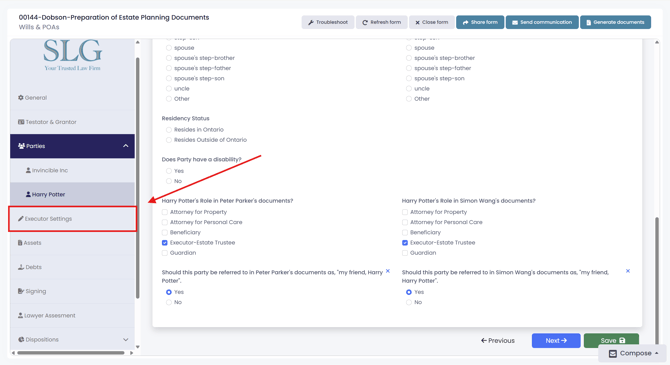The height and width of the screenshot is (365, 670).
Task: Select Yes for party disability
Action: (x=169, y=171)
